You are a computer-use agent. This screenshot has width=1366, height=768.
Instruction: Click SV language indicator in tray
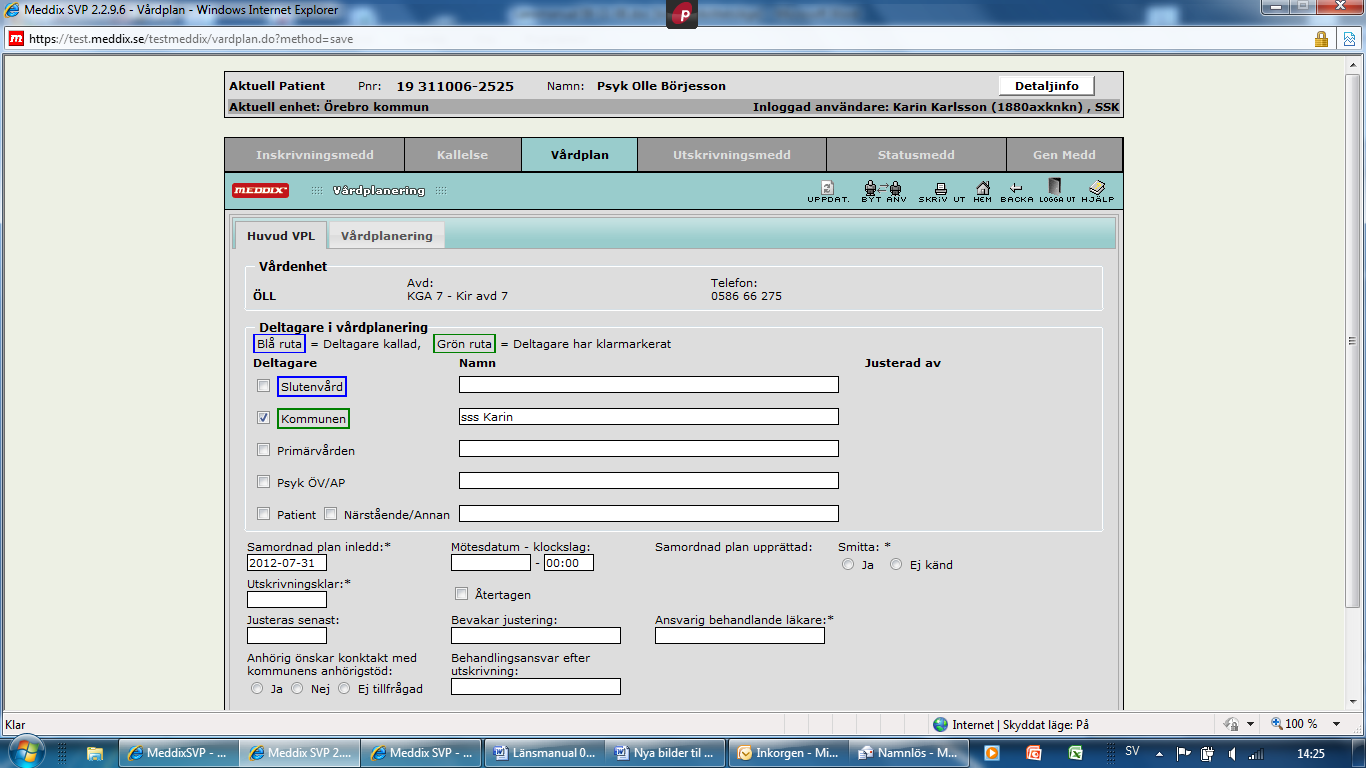point(1132,751)
